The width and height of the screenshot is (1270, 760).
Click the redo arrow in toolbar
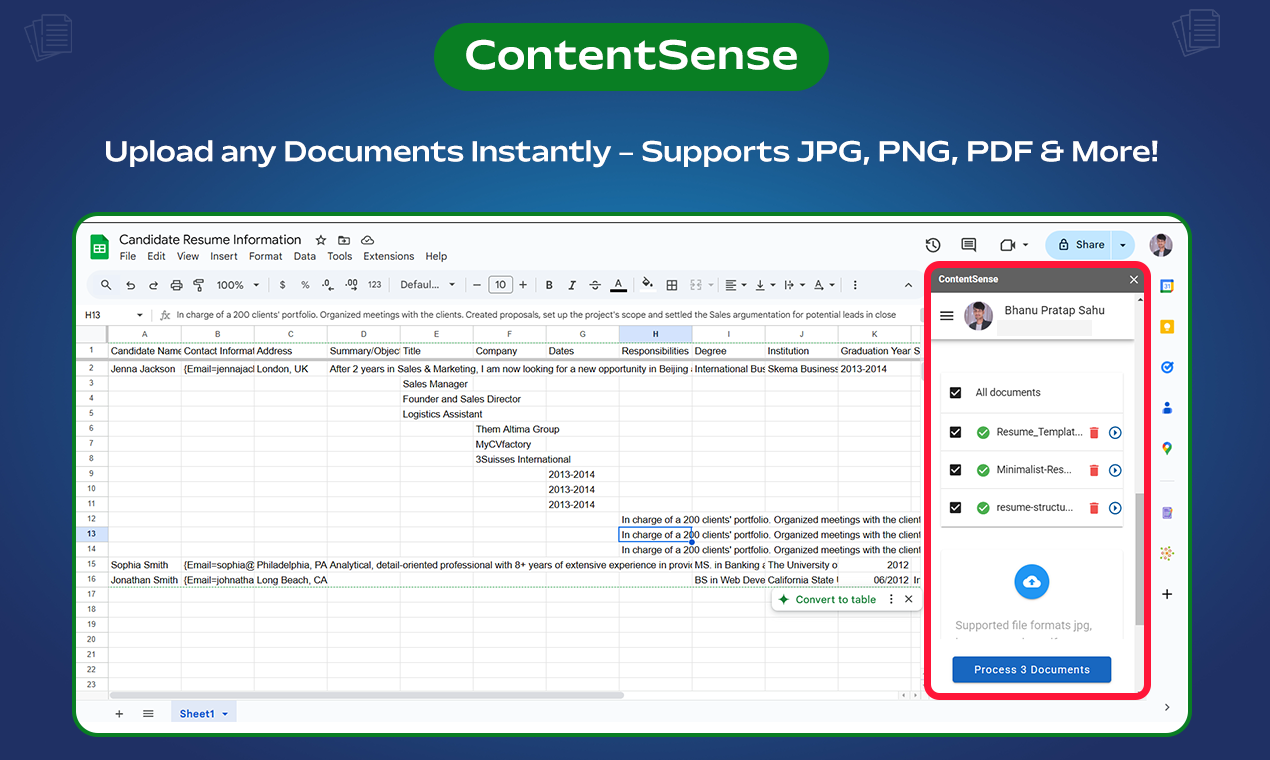[x=153, y=285]
